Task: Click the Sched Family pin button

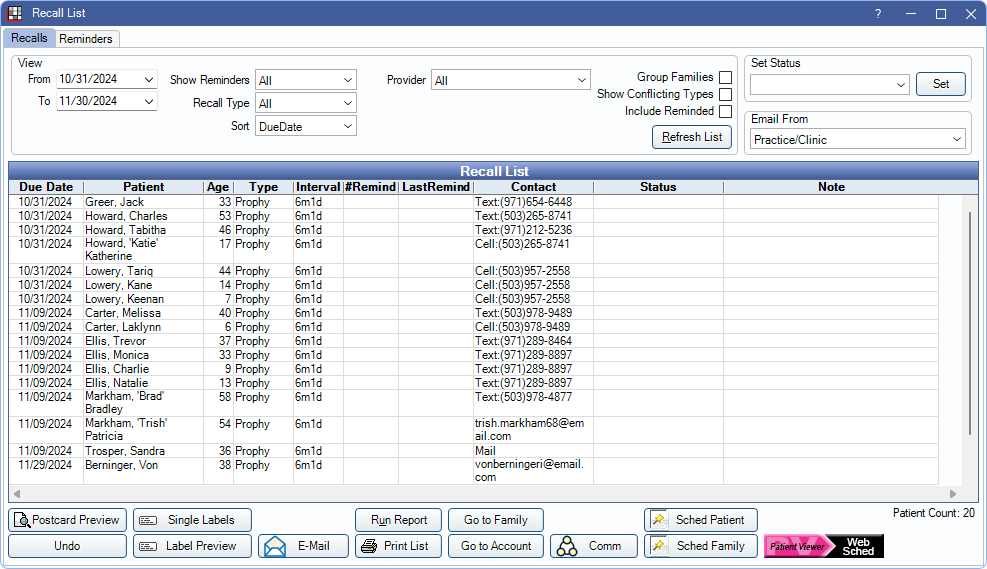Action: click(x=701, y=546)
